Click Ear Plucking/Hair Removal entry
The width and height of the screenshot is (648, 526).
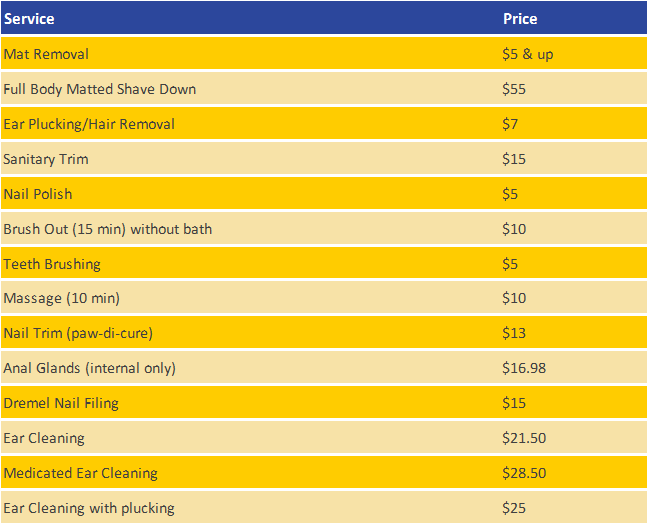(89, 124)
